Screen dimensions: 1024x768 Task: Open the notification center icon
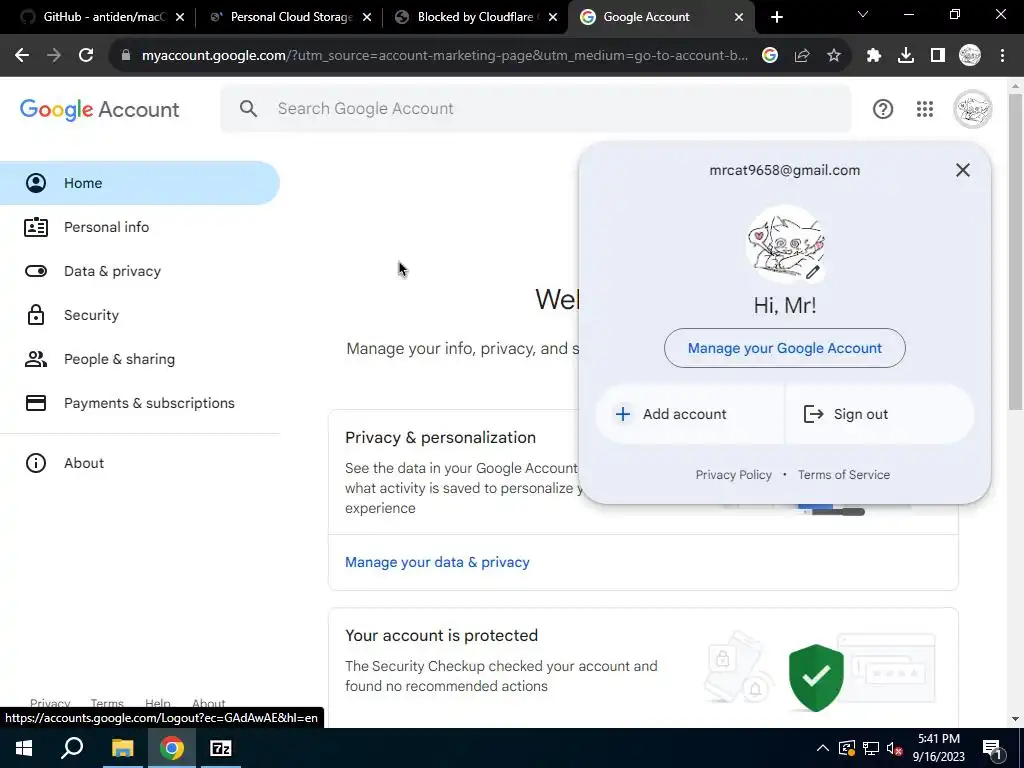coord(993,748)
